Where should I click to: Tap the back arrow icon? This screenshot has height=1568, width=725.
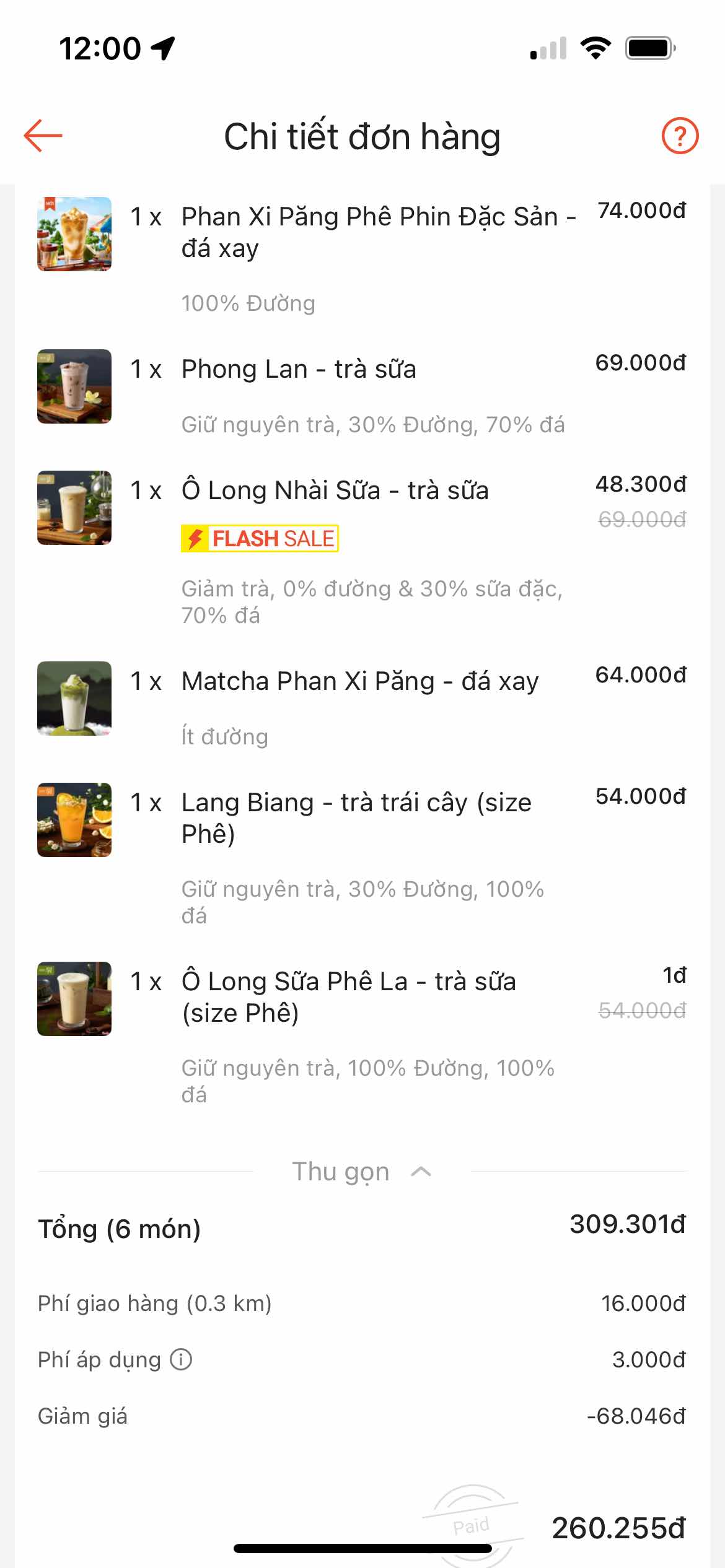coord(43,136)
